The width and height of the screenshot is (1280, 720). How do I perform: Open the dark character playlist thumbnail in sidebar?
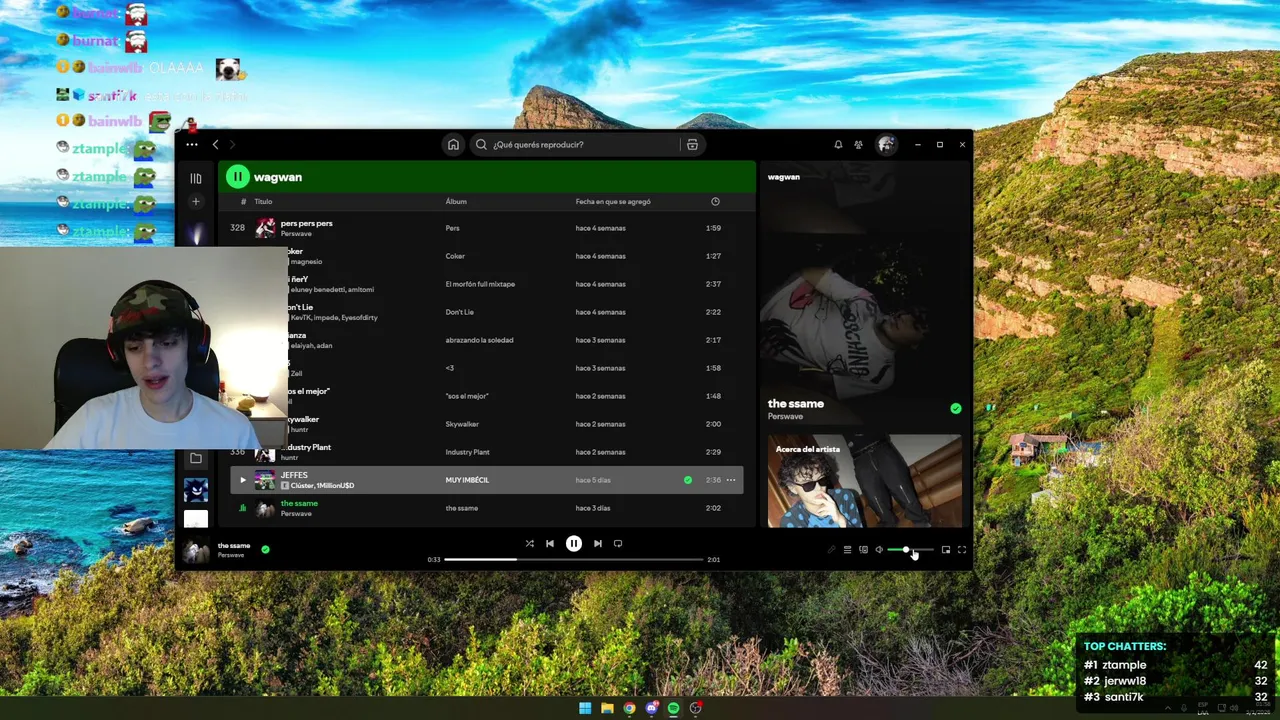[196, 490]
